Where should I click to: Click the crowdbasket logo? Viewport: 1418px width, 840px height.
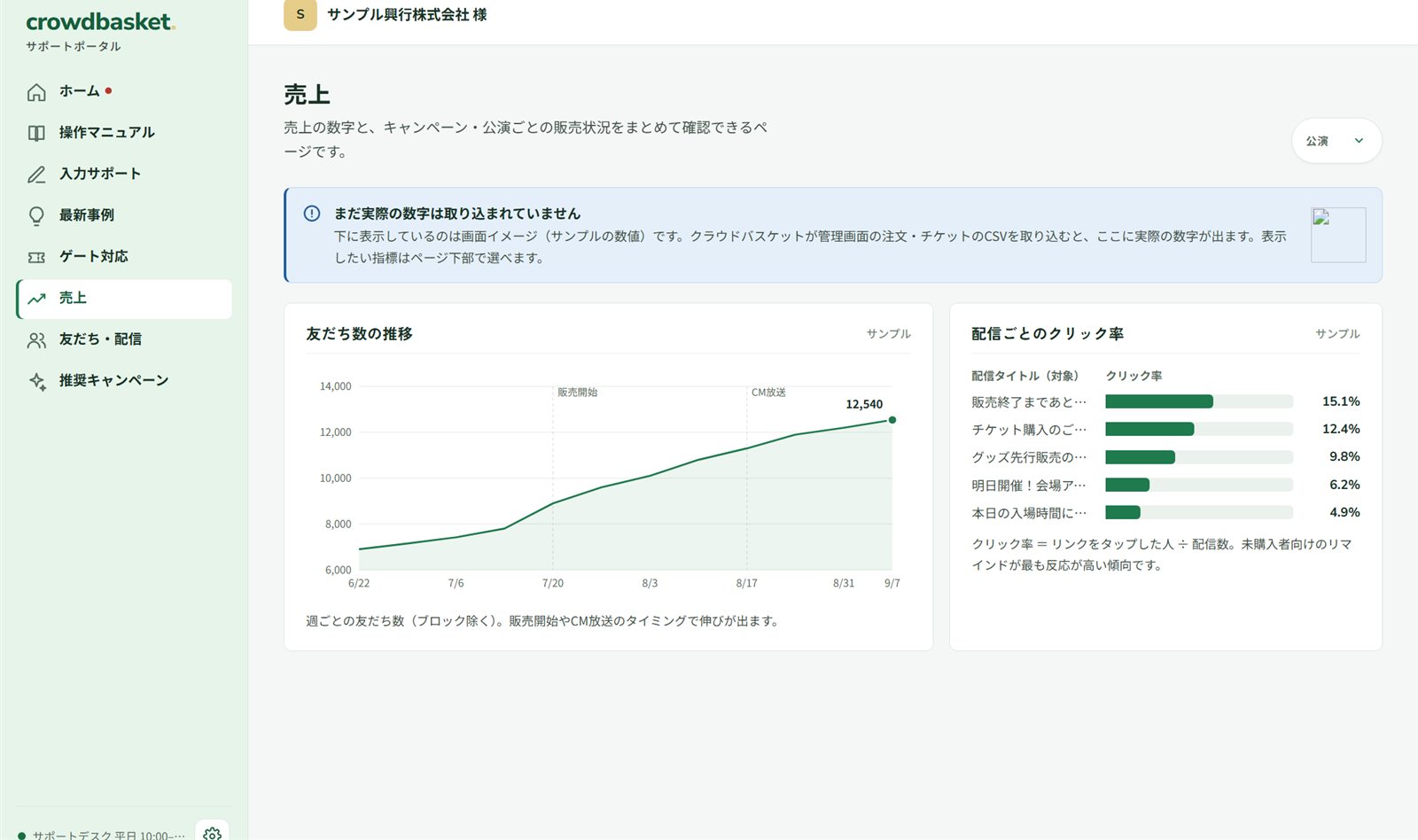[100, 21]
